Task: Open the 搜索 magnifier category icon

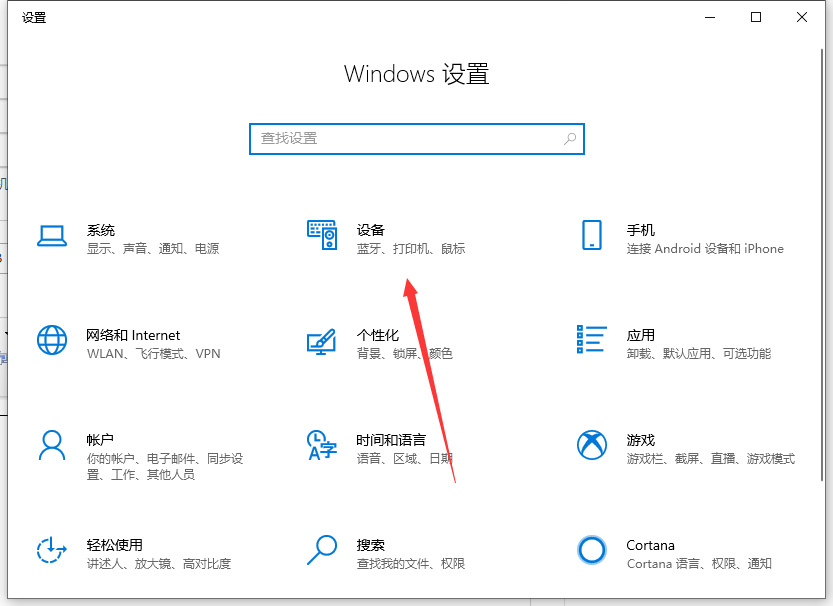Action: coord(322,550)
